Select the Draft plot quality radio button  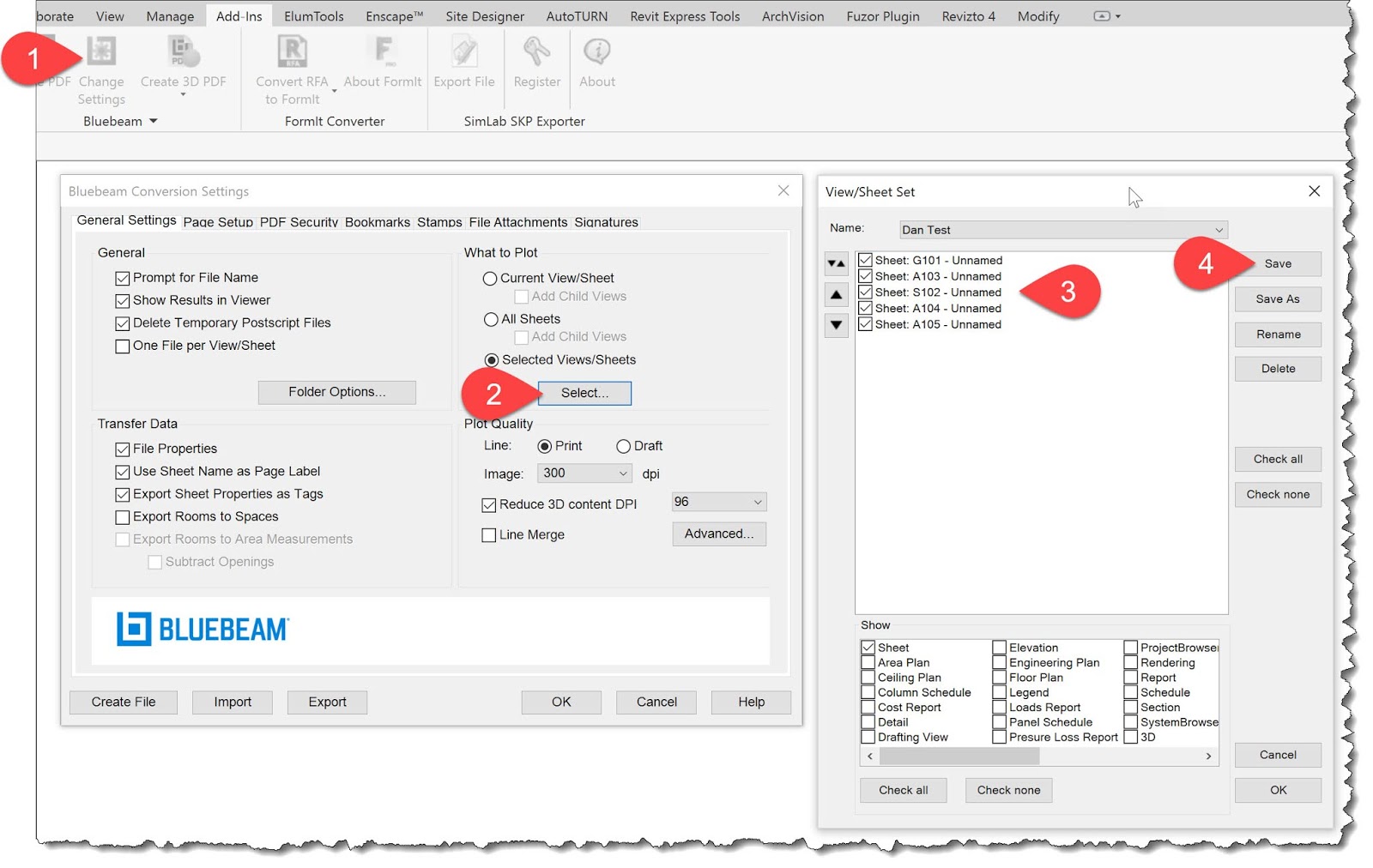[623, 445]
